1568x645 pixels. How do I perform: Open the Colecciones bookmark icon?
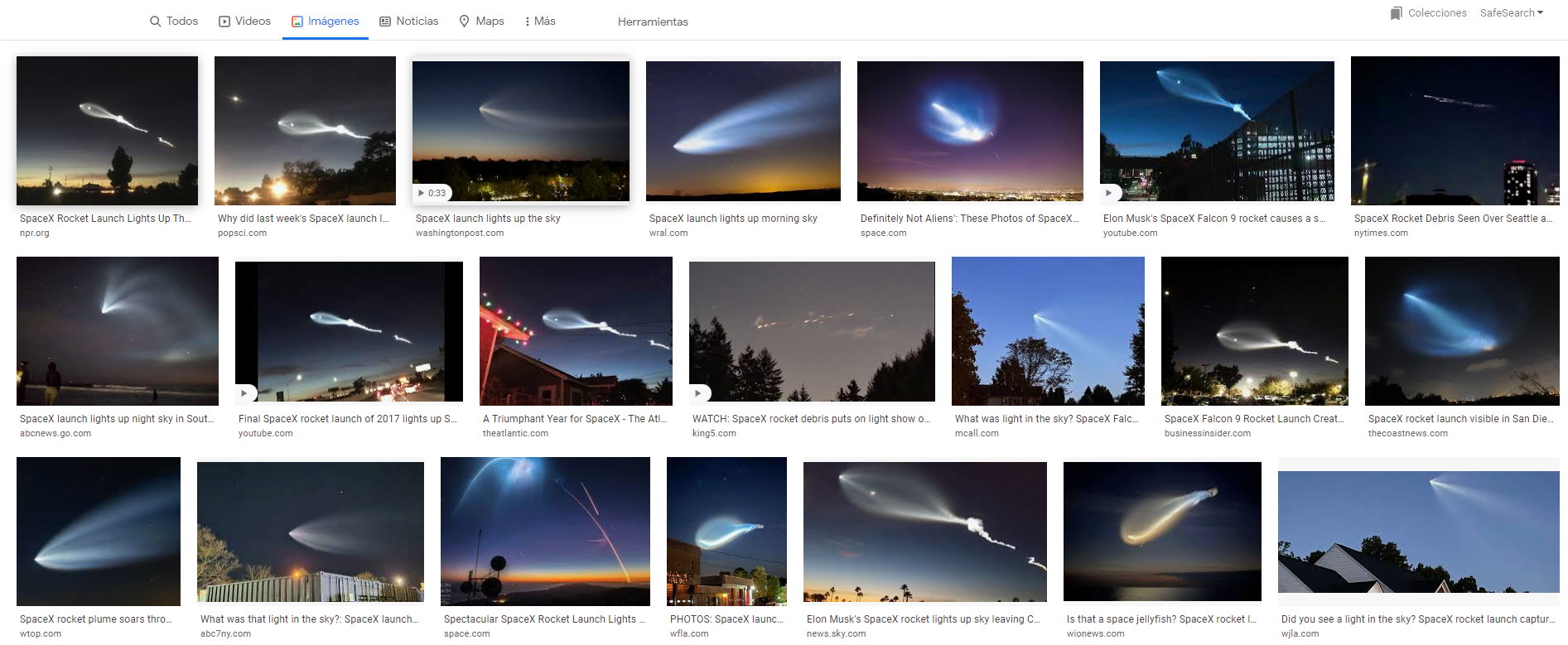coord(1397,13)
